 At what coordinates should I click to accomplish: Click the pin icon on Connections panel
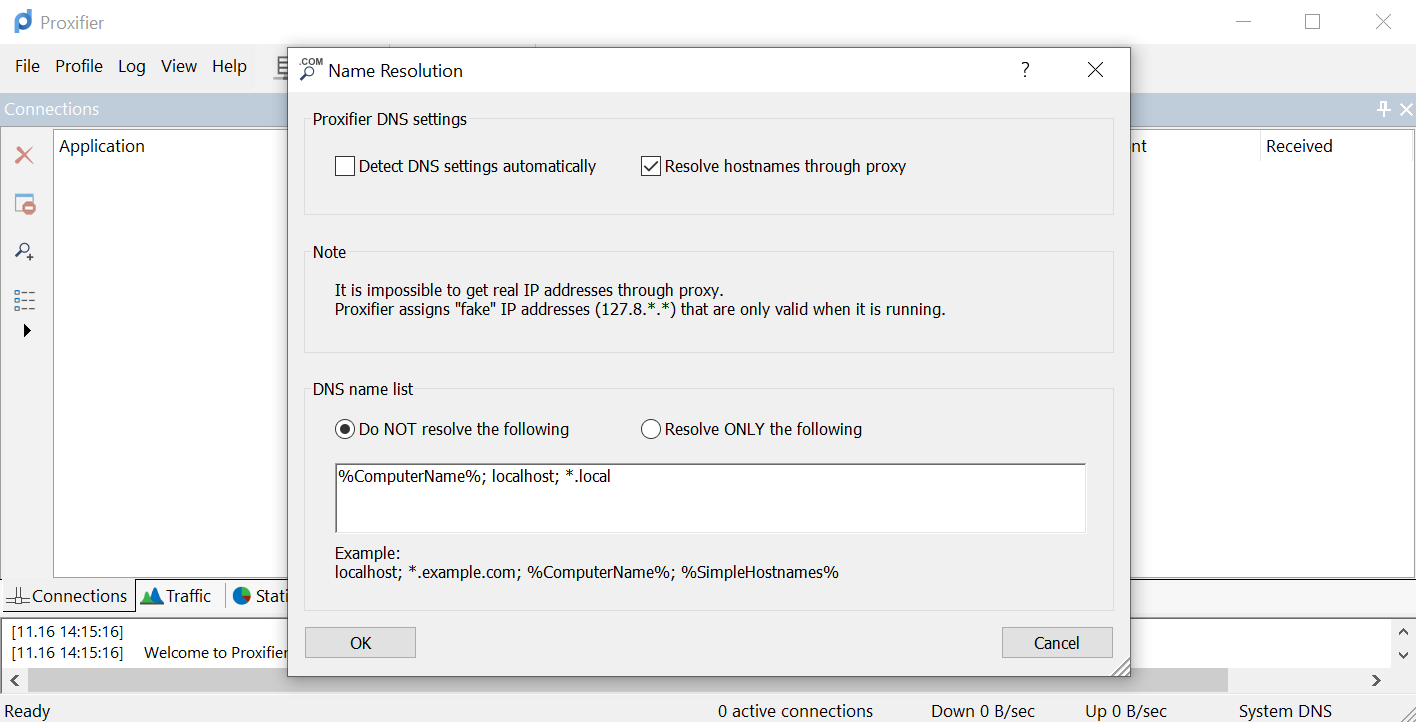tap(1384, 109)
